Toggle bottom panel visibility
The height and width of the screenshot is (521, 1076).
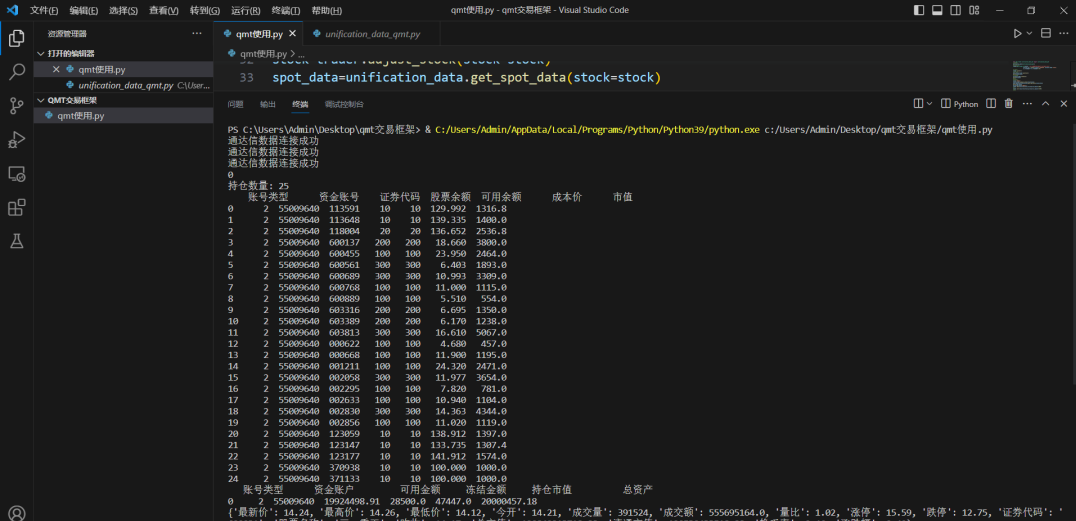point(937,10)
